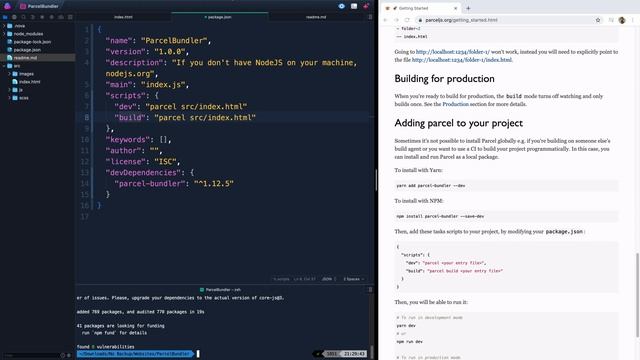Image resolution: width=640 pixels, height=360 pixels.
Task: Bookmark this page with the star icon
Action: coord(598,20)
